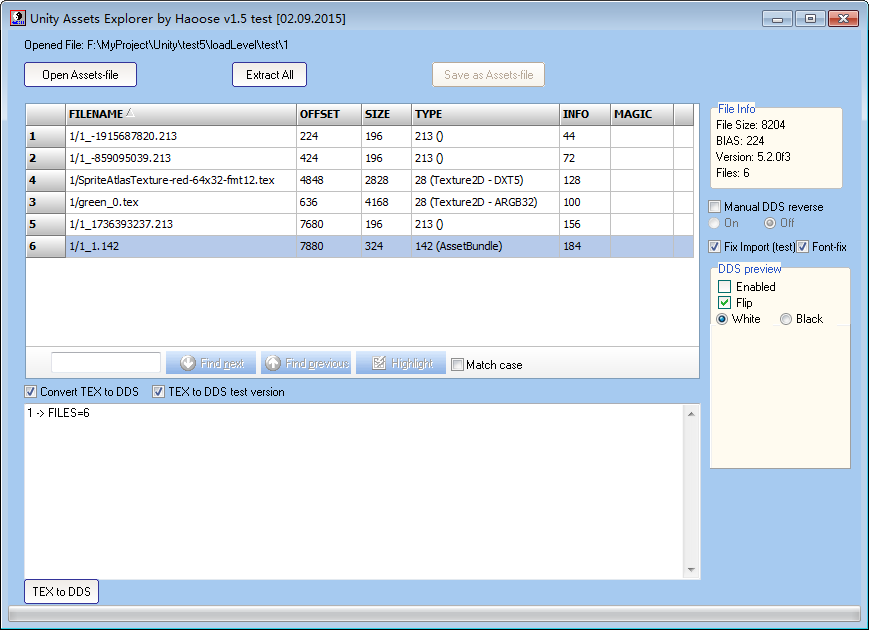The height and width of the screenshot is (630, 869).
Task: Click the log scrollbar up arrow
Action: pyautogui.click(x=691, y=414)
